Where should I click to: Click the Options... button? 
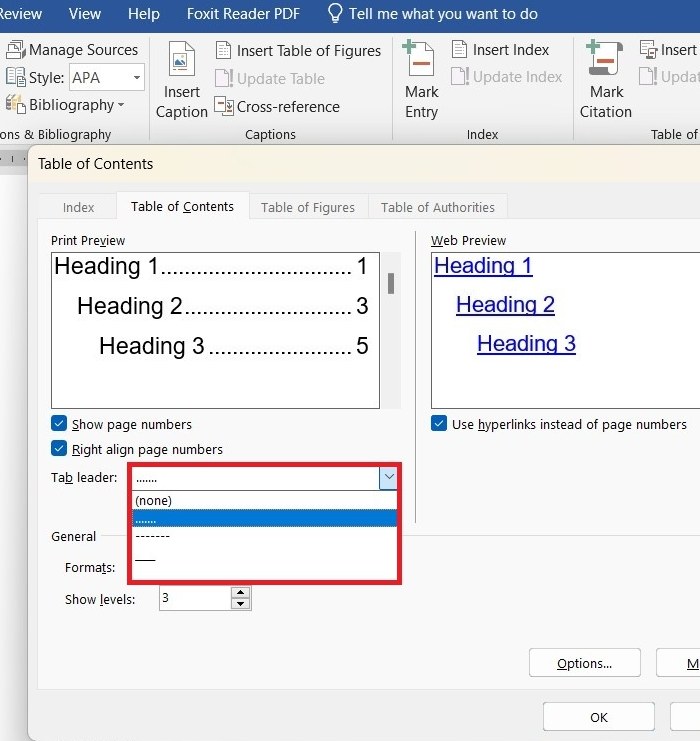pos(585,663)
